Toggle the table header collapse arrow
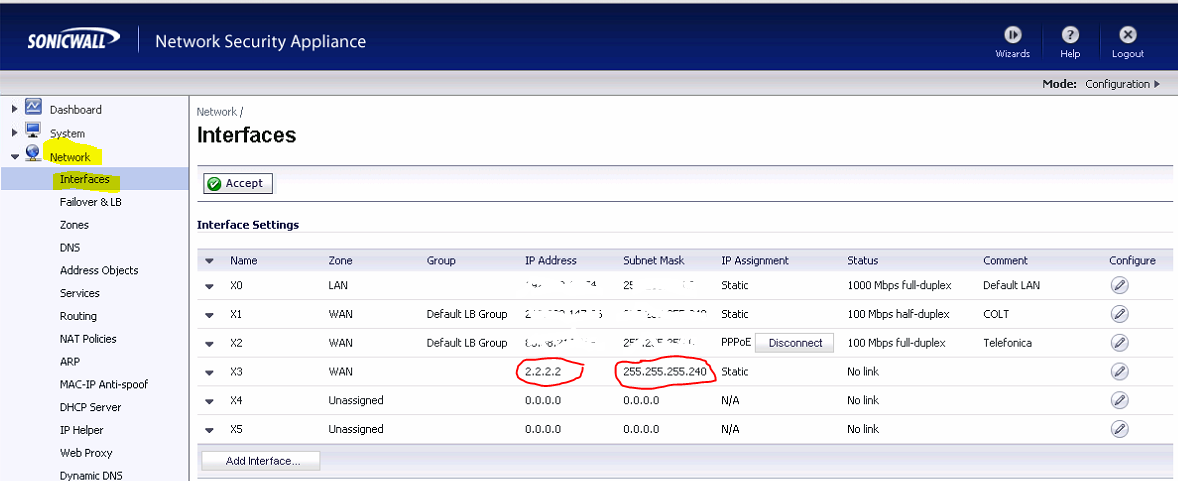This screenshot has height=481, width=1178. [x=210, y=262]
